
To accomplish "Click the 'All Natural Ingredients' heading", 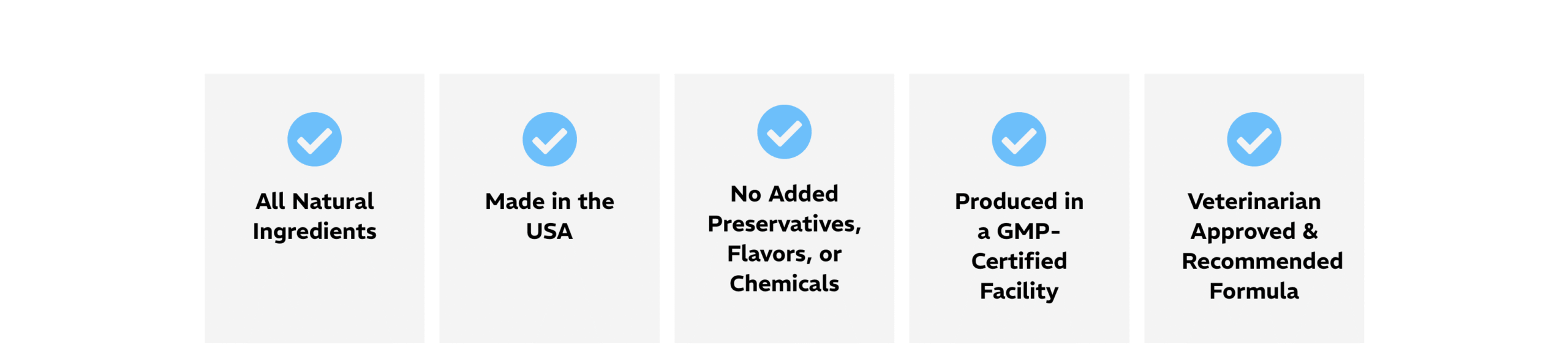I will coord(314,216).
